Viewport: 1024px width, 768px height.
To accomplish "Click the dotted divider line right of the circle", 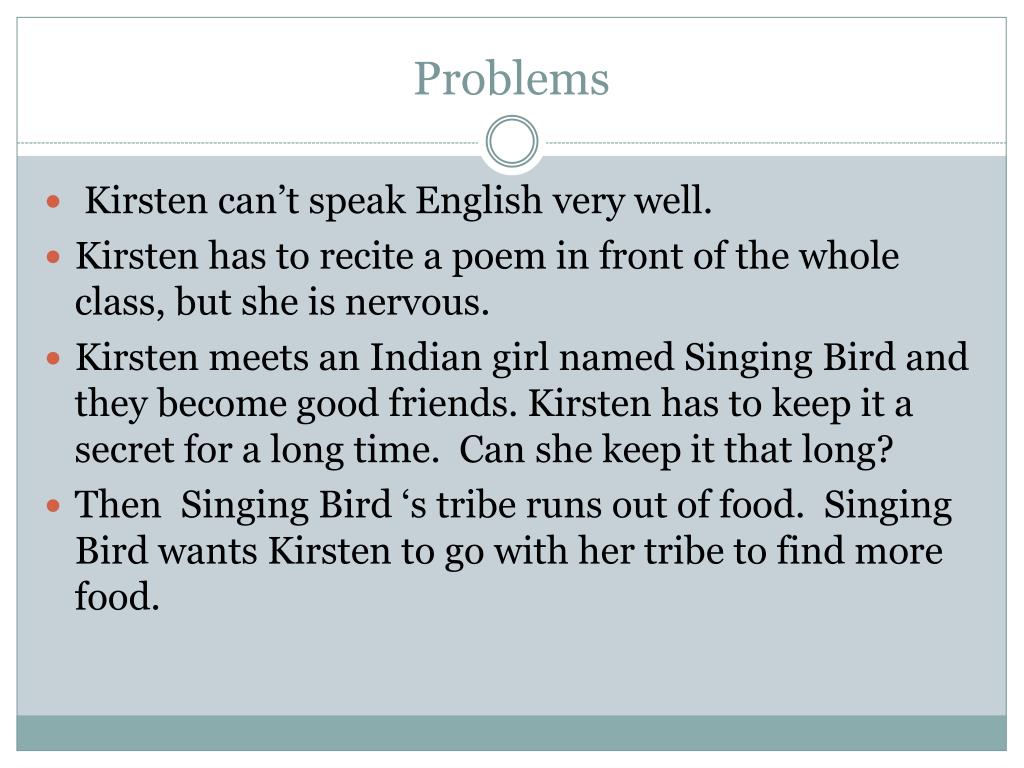I will 776,142.
